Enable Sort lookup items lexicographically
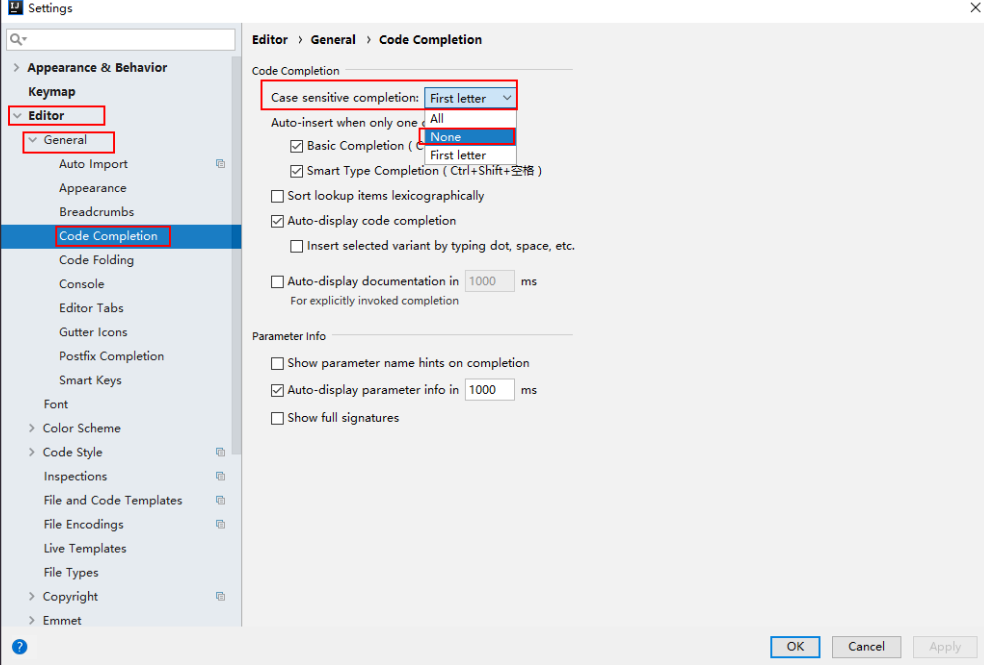 coord(277,196)
